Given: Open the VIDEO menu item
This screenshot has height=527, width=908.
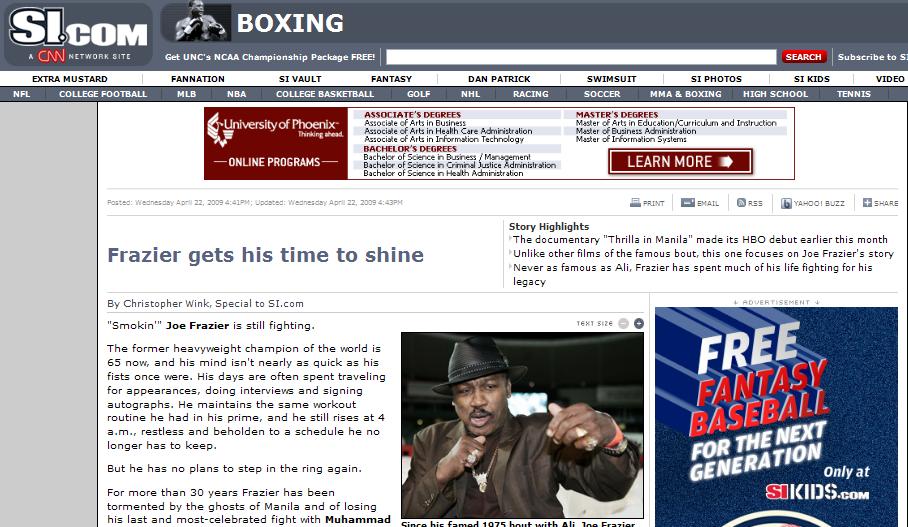Looking at the screenshot, I should click(889, 79).
